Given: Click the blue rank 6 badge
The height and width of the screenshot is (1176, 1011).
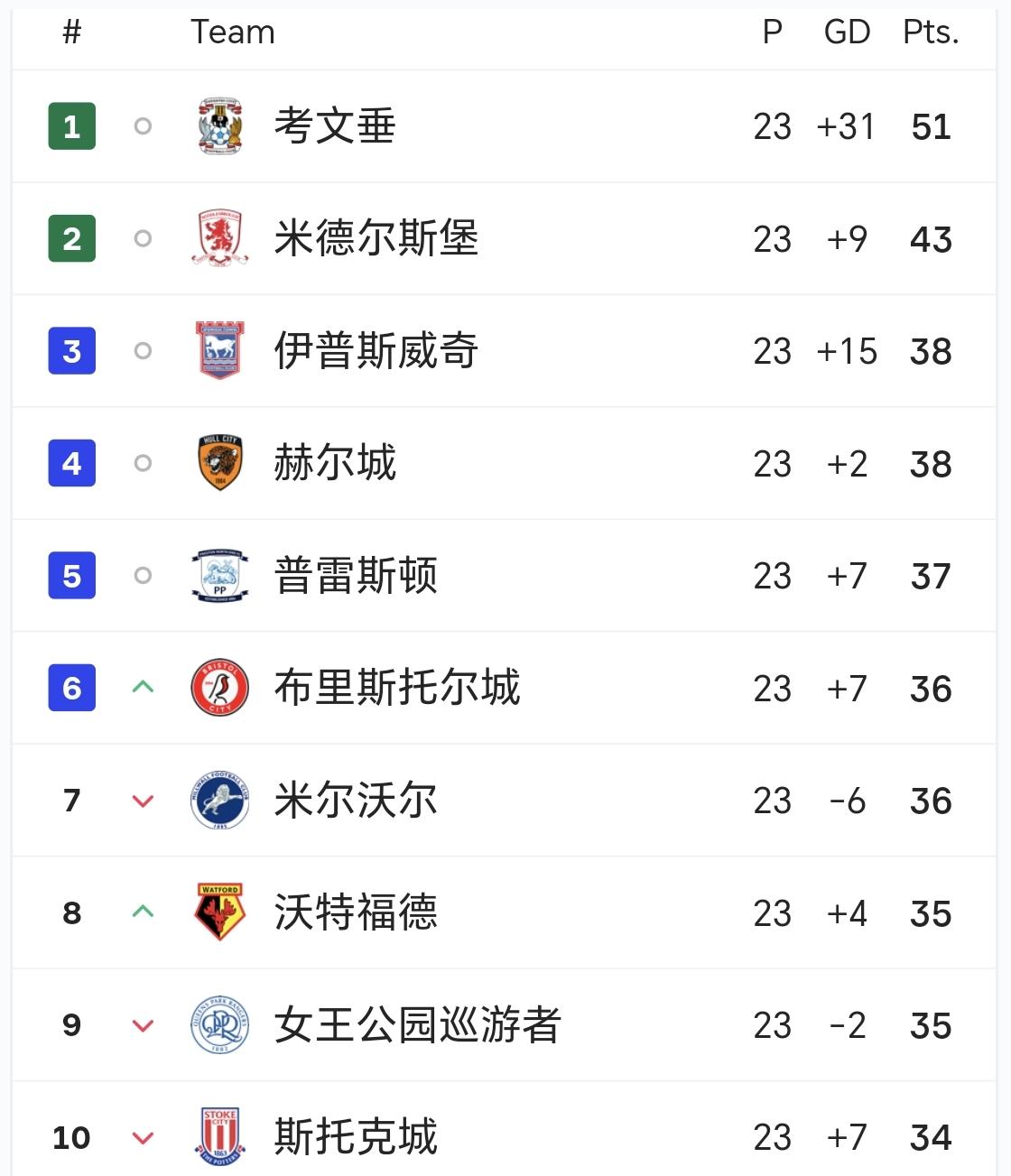Looking at the screenshot, I should click(72, 688).
